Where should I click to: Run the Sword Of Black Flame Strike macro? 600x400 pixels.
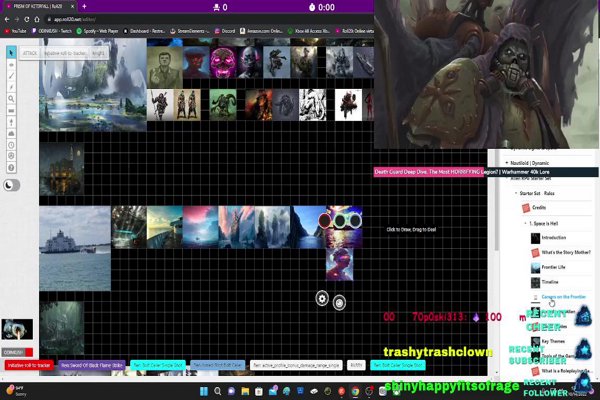(92, 365)
